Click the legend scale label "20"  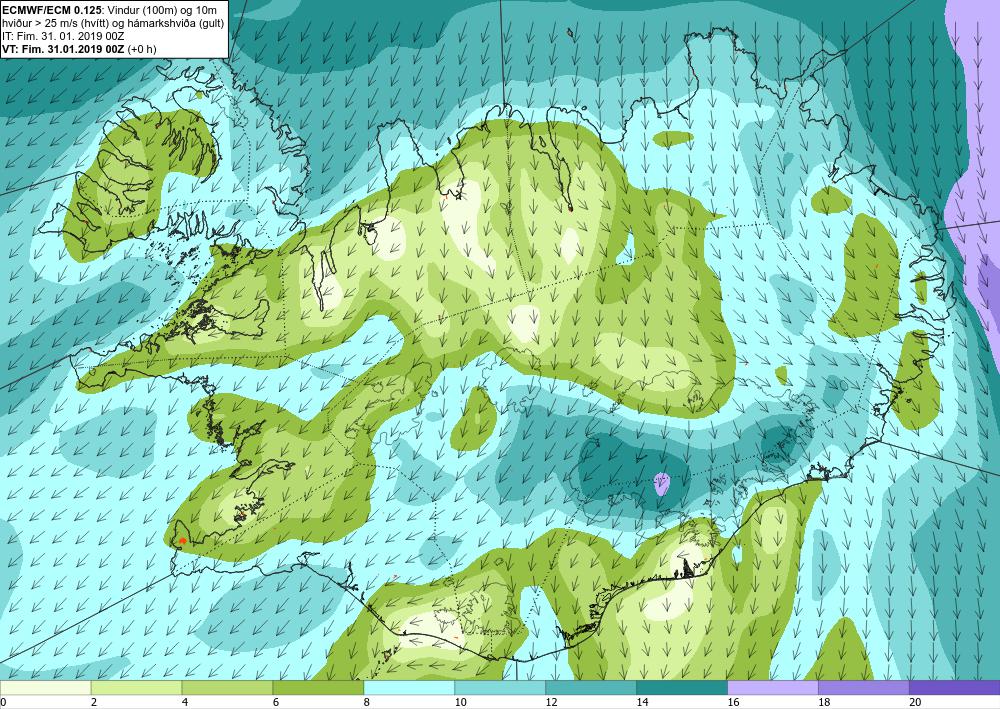click(x=916, y=702)
